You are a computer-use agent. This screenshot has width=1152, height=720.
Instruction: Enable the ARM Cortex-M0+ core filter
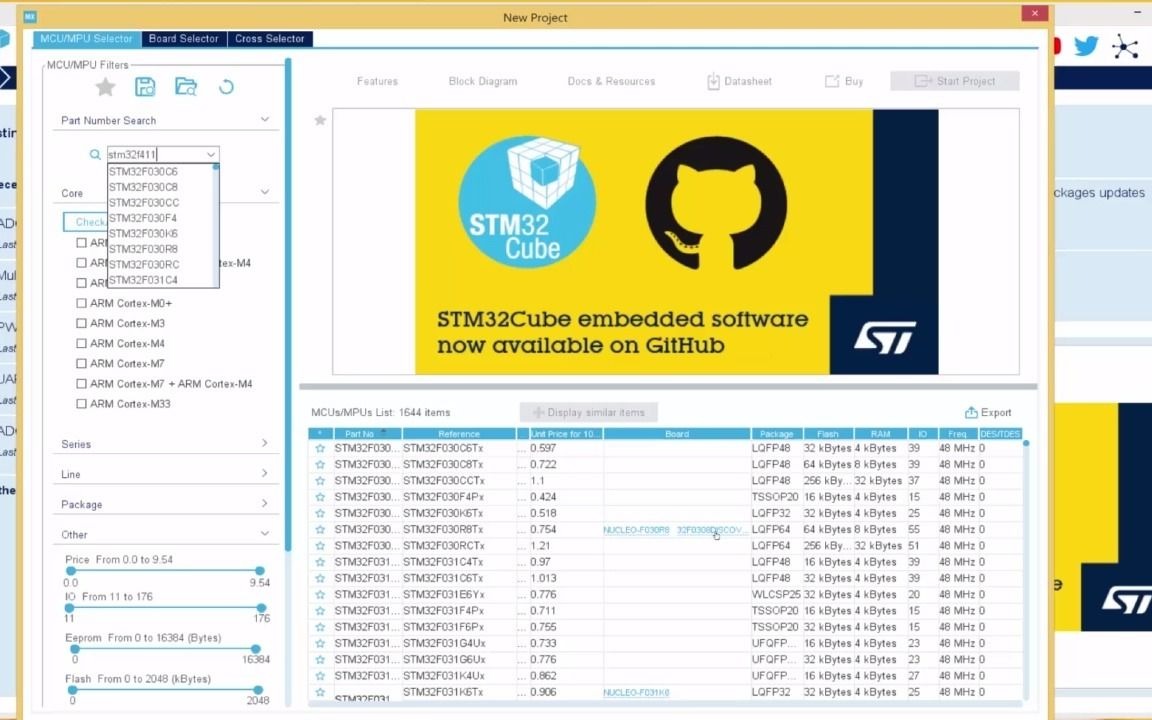pos(81,303)
